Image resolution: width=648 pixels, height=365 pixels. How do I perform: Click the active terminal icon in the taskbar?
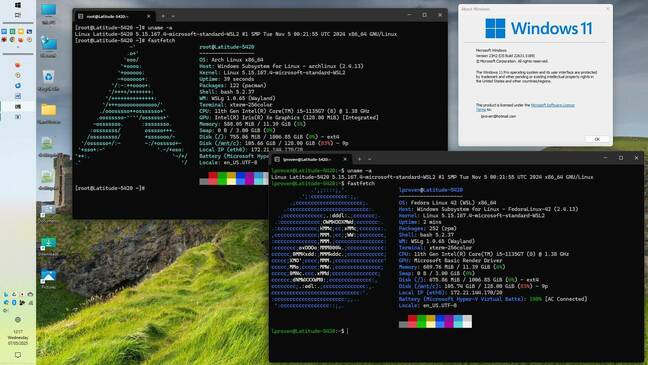pos(18,107)
